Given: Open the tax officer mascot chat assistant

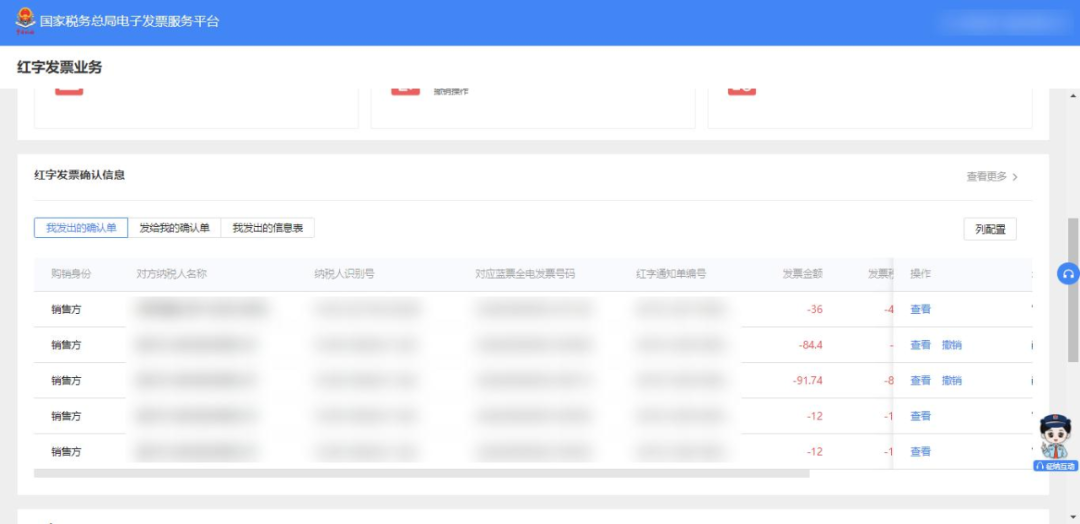Looking at the screenshot, I should pyautogui.click(x=1055, y=437).
